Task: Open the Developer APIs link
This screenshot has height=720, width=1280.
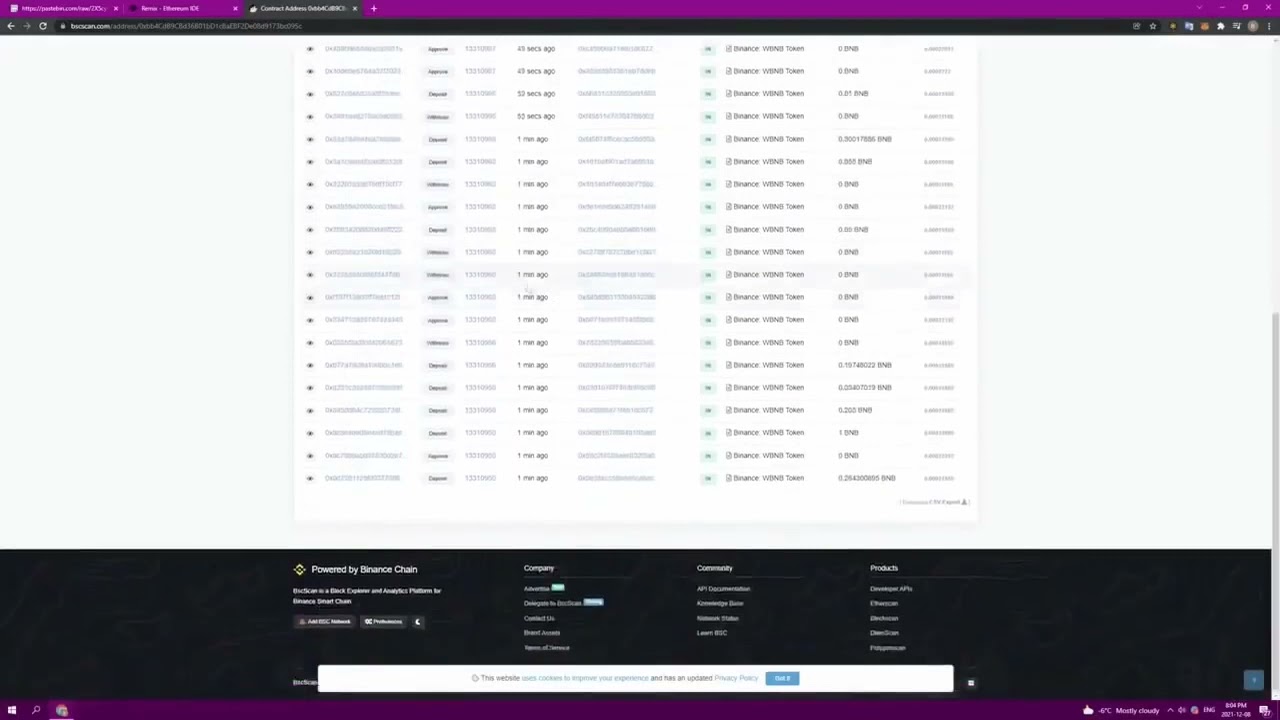Action: click(891, 589)
